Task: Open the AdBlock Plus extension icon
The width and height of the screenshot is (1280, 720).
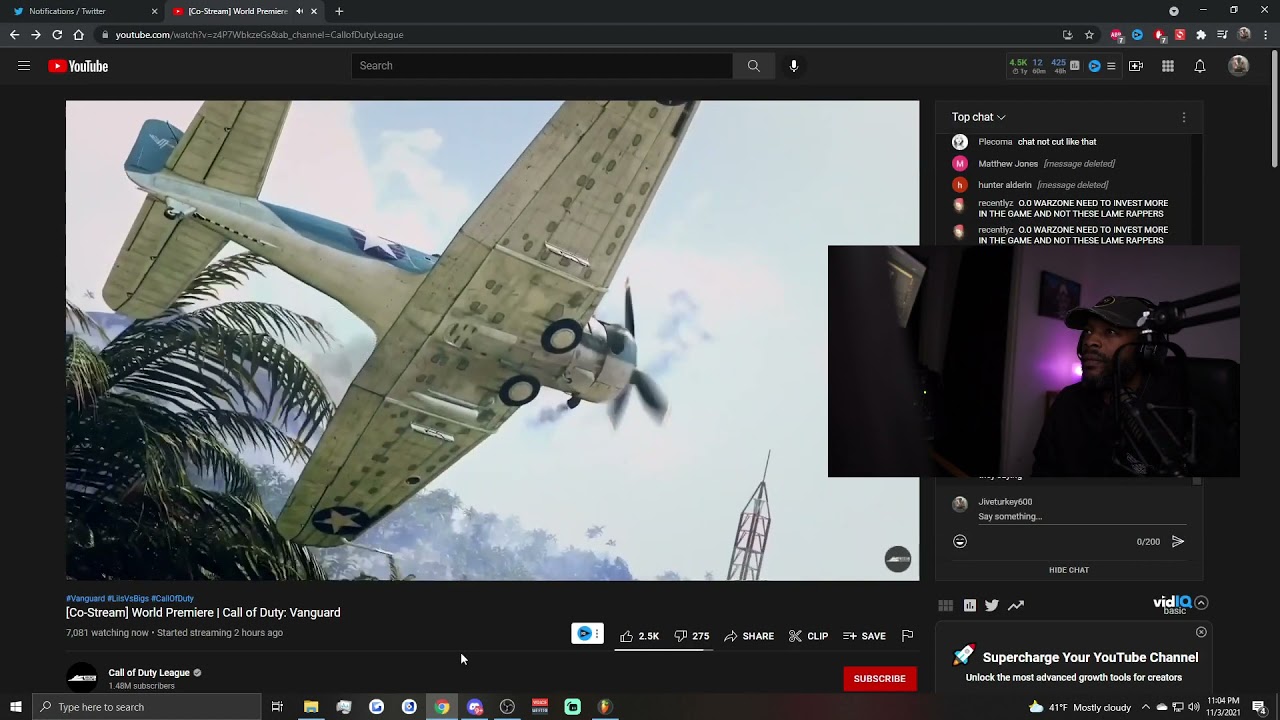Action: pyautogui.click(x=1116, y=35)
